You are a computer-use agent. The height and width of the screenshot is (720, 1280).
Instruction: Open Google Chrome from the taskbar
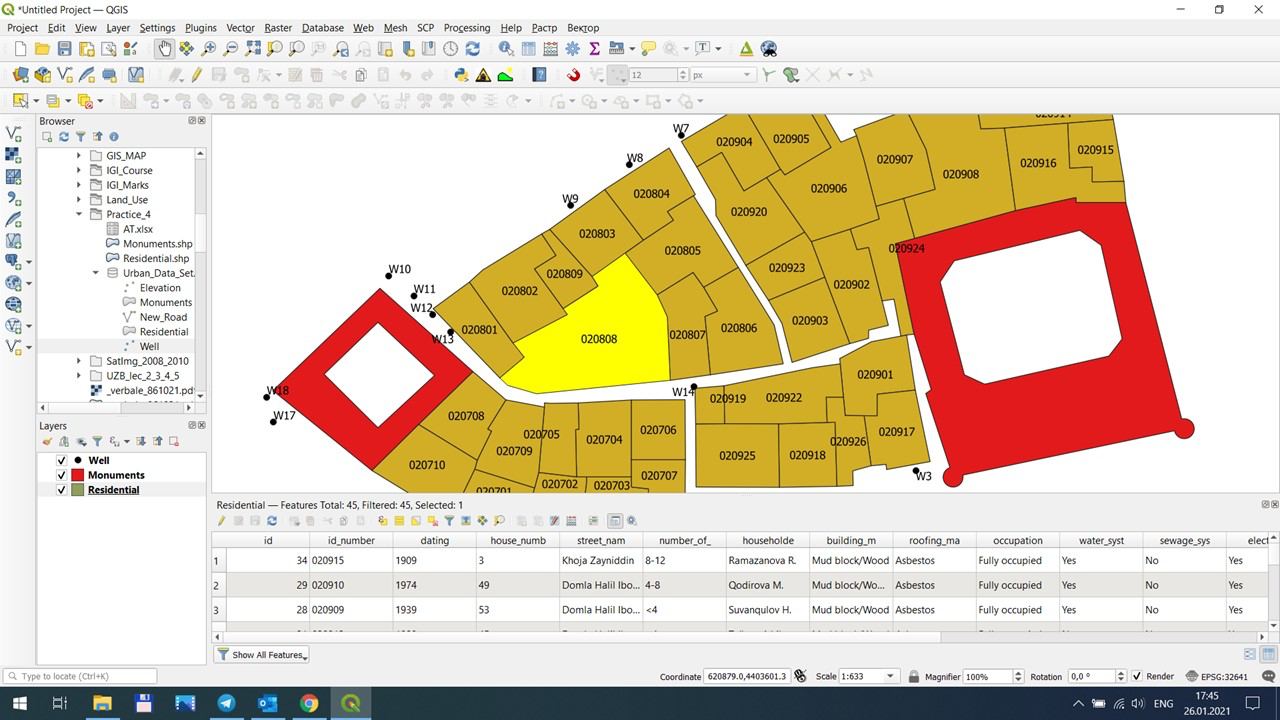coord(309,703)
